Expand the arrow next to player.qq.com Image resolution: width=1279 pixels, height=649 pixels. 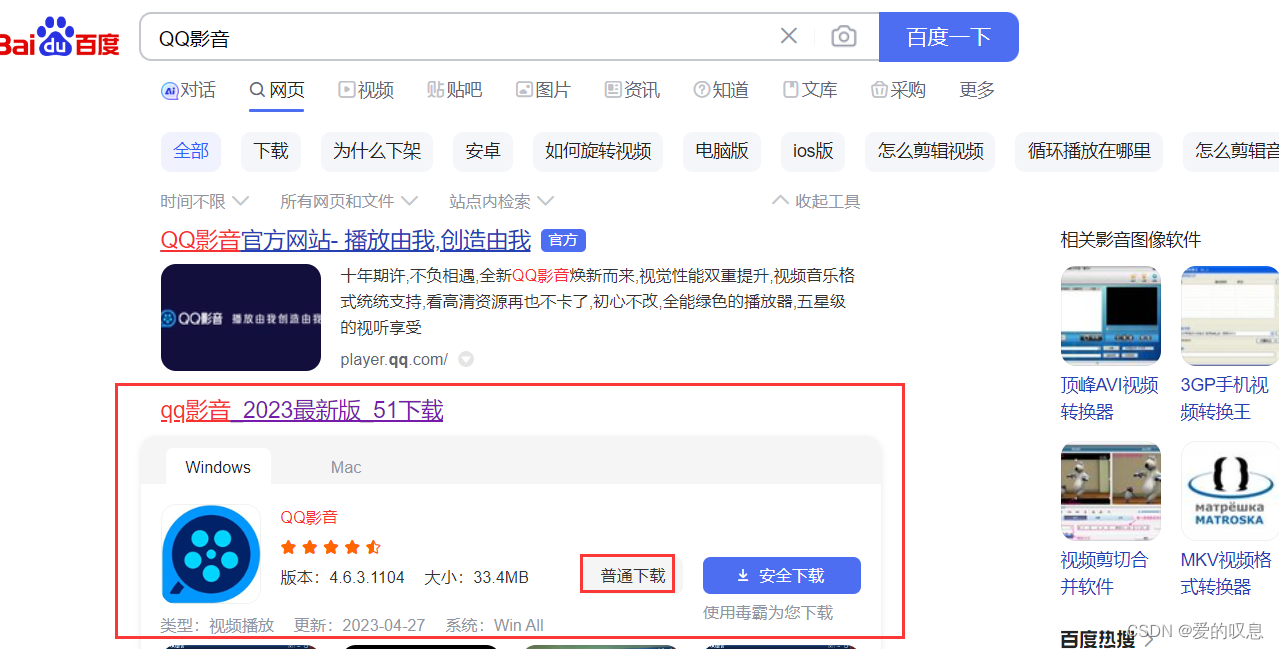[465, 359]
